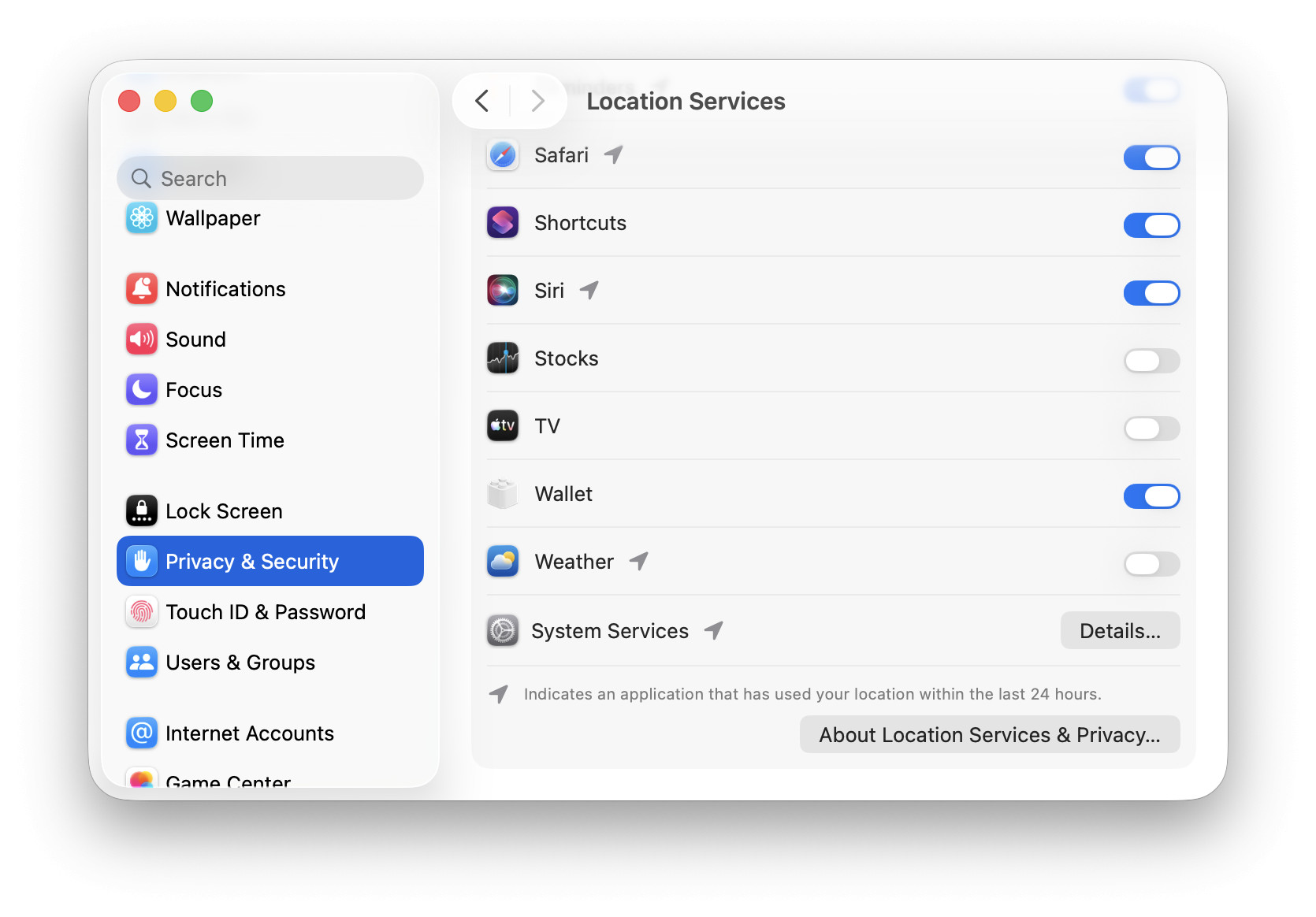1316x917 pixels.
Task: Enable location access for Stocks
Action: pyautogui.click(x=1151, y=361)
